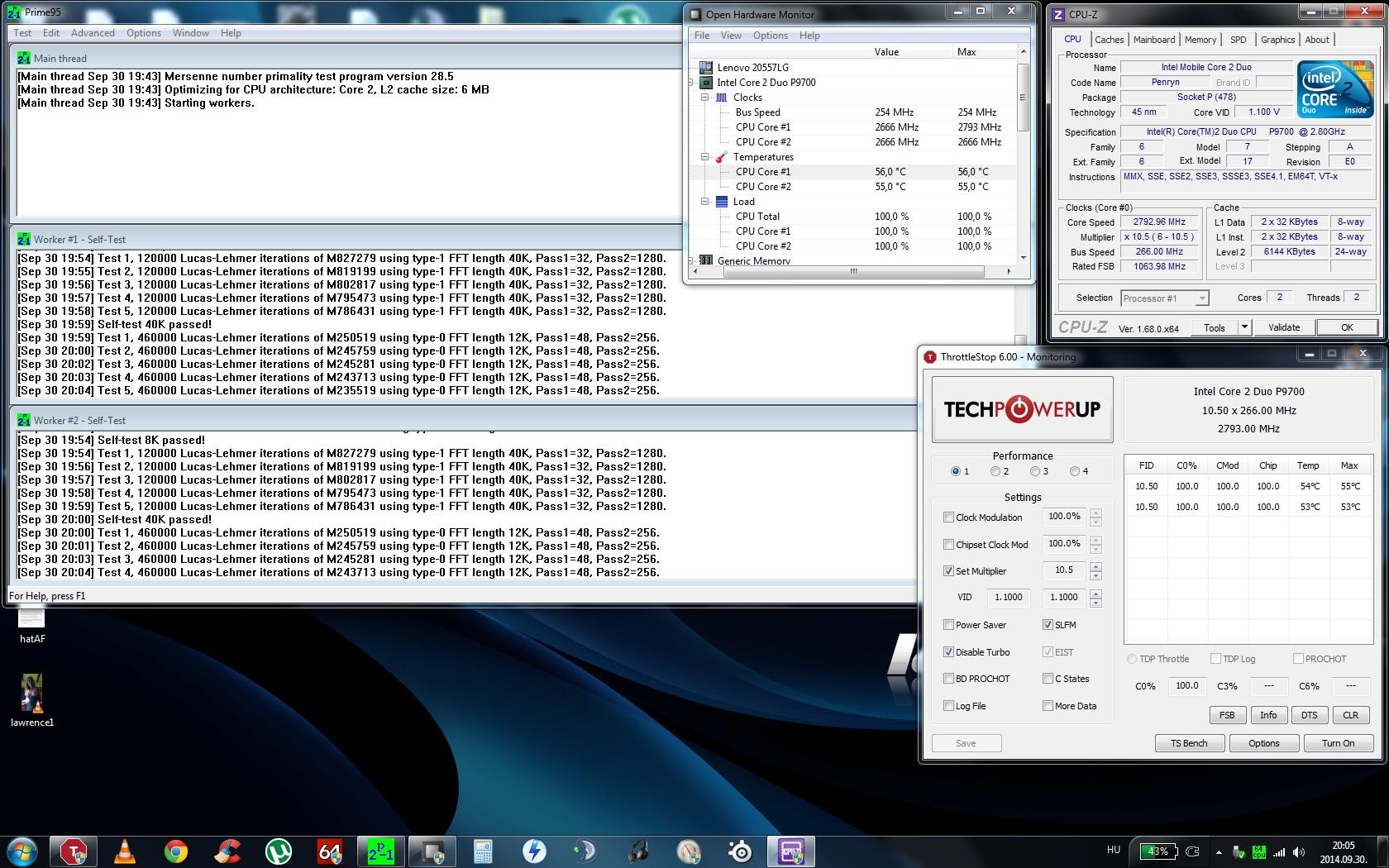Check More Data option
Screen dimensions: 1389x868
click(1048, 706)
